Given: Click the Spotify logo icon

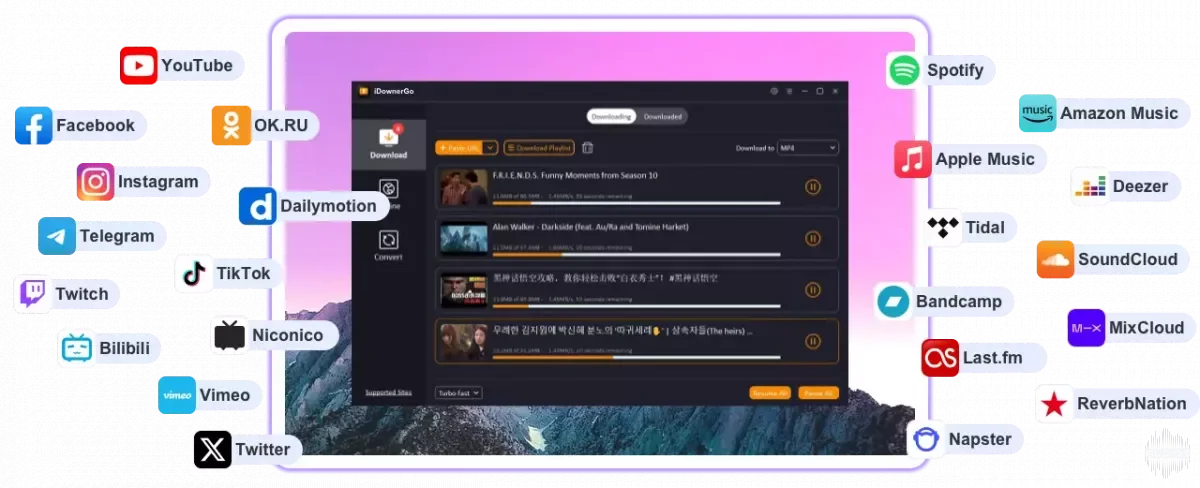Looking at the screenshot, I should (x=904, y=70).
